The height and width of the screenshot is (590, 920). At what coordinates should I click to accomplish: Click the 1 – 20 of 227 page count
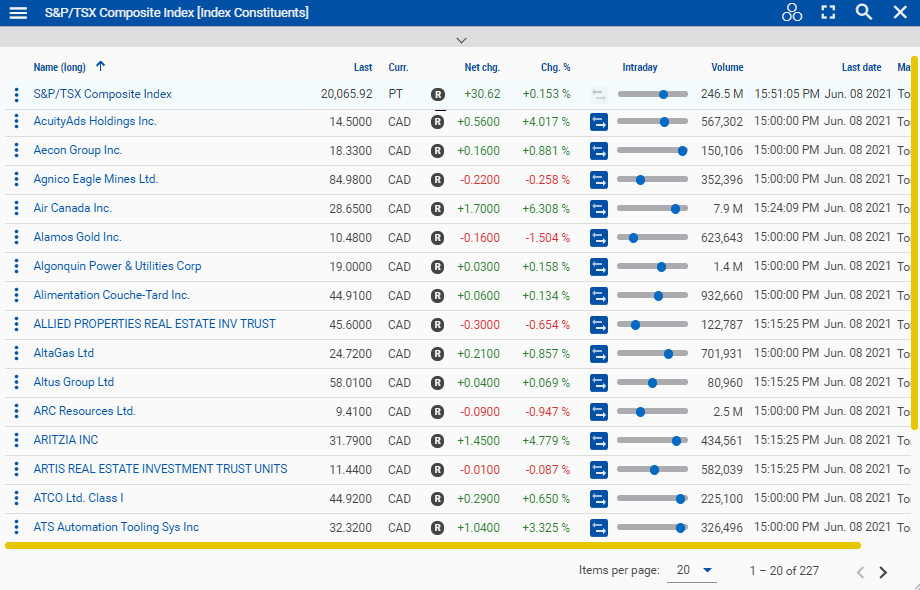784,571
